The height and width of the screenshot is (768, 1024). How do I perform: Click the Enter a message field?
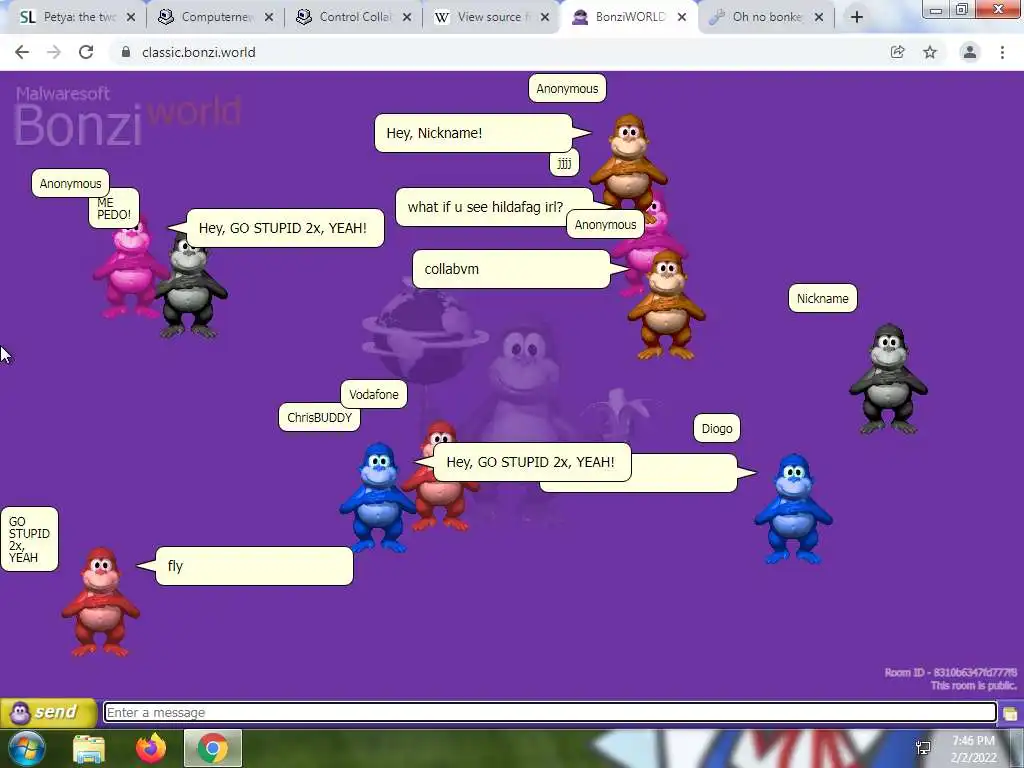(x=550, y=712)
